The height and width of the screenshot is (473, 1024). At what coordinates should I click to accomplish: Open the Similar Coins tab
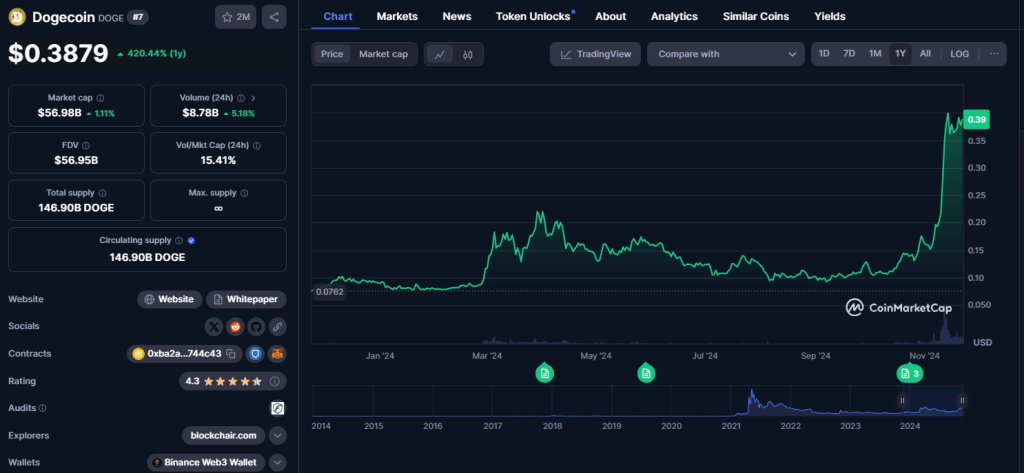756,16
